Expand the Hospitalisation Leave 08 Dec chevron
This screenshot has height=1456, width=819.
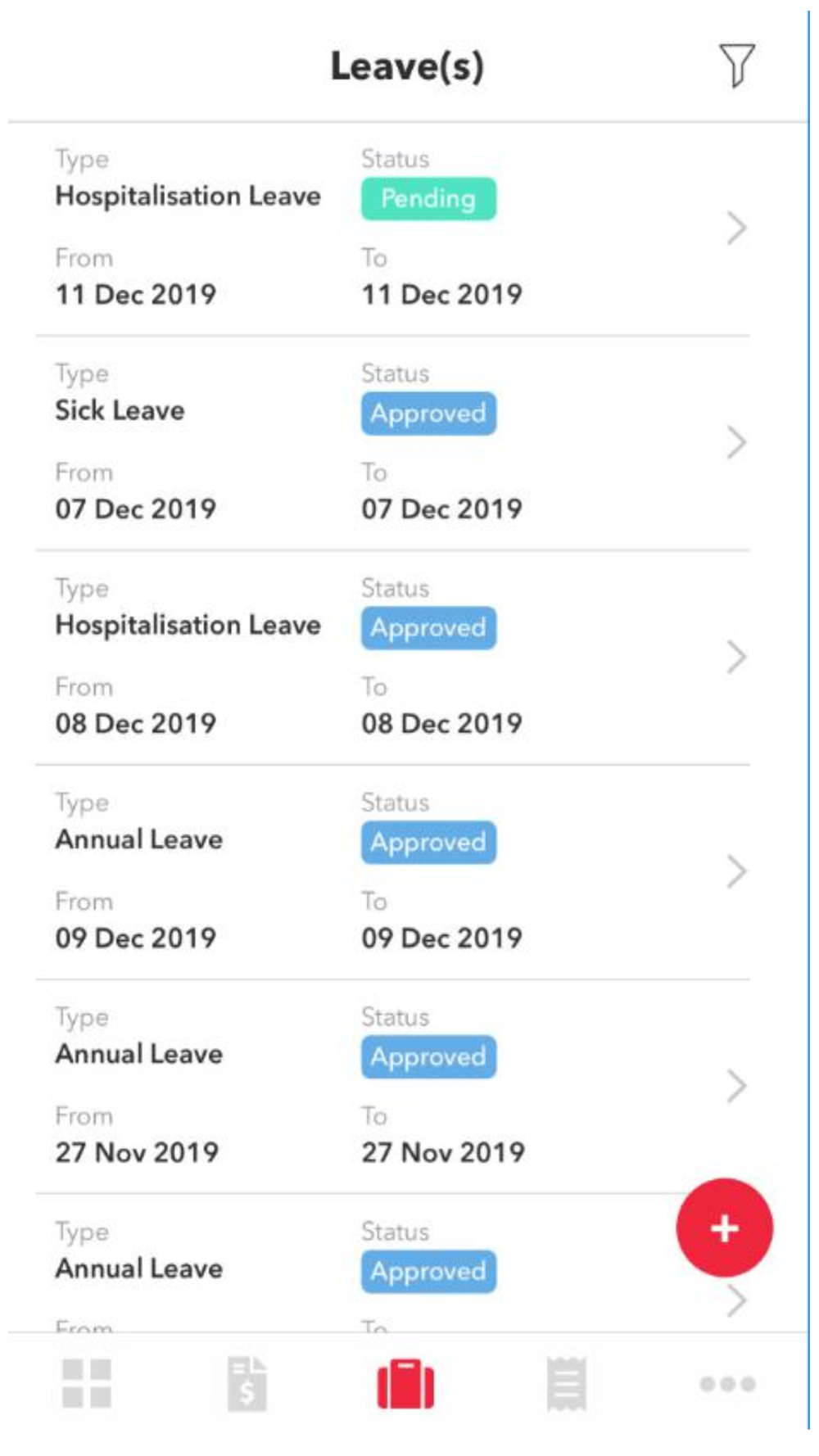point(736,657)
